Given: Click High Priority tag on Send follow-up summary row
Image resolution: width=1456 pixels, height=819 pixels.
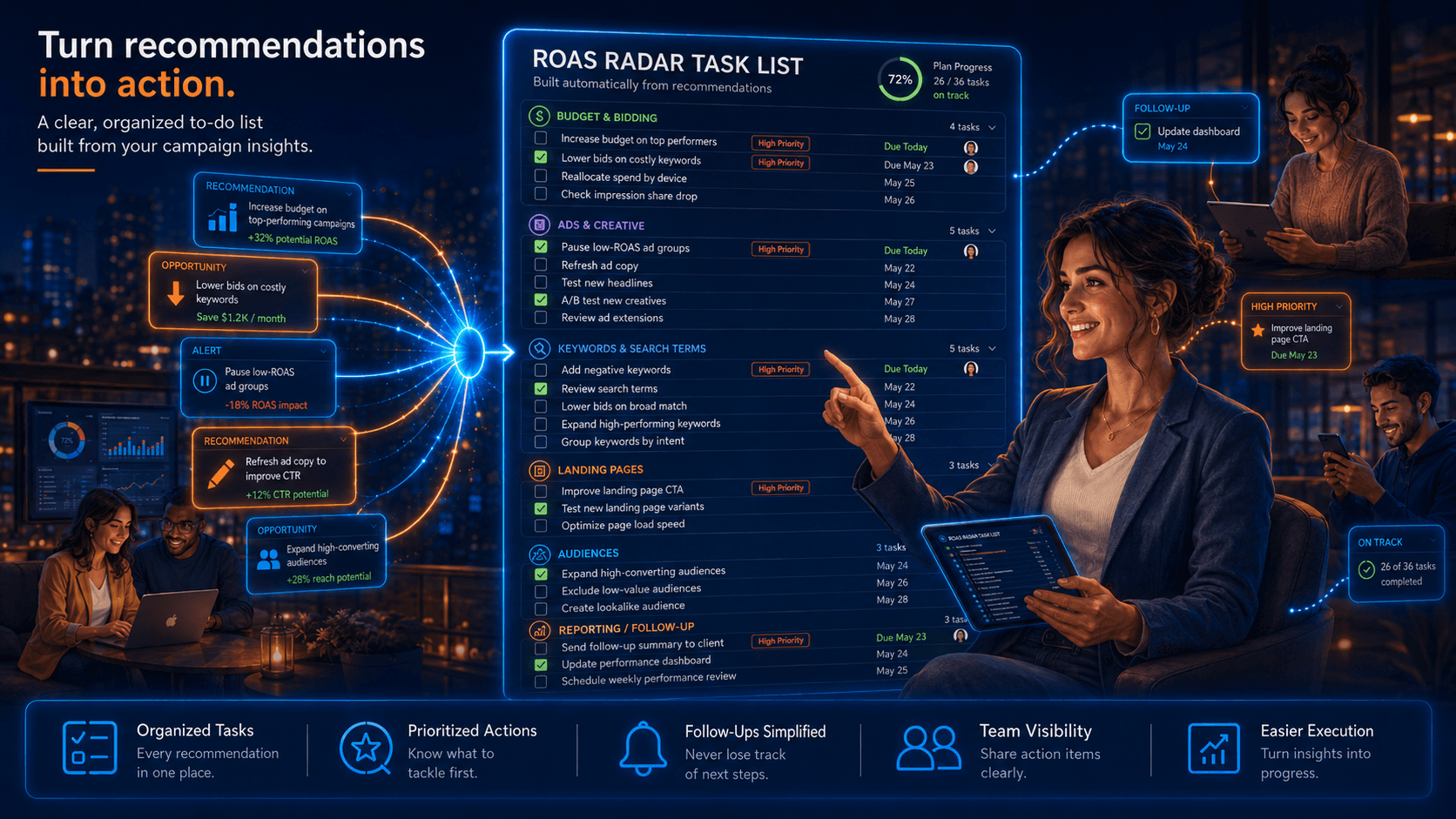Looking at the screenshot, I should click(780, 641).
